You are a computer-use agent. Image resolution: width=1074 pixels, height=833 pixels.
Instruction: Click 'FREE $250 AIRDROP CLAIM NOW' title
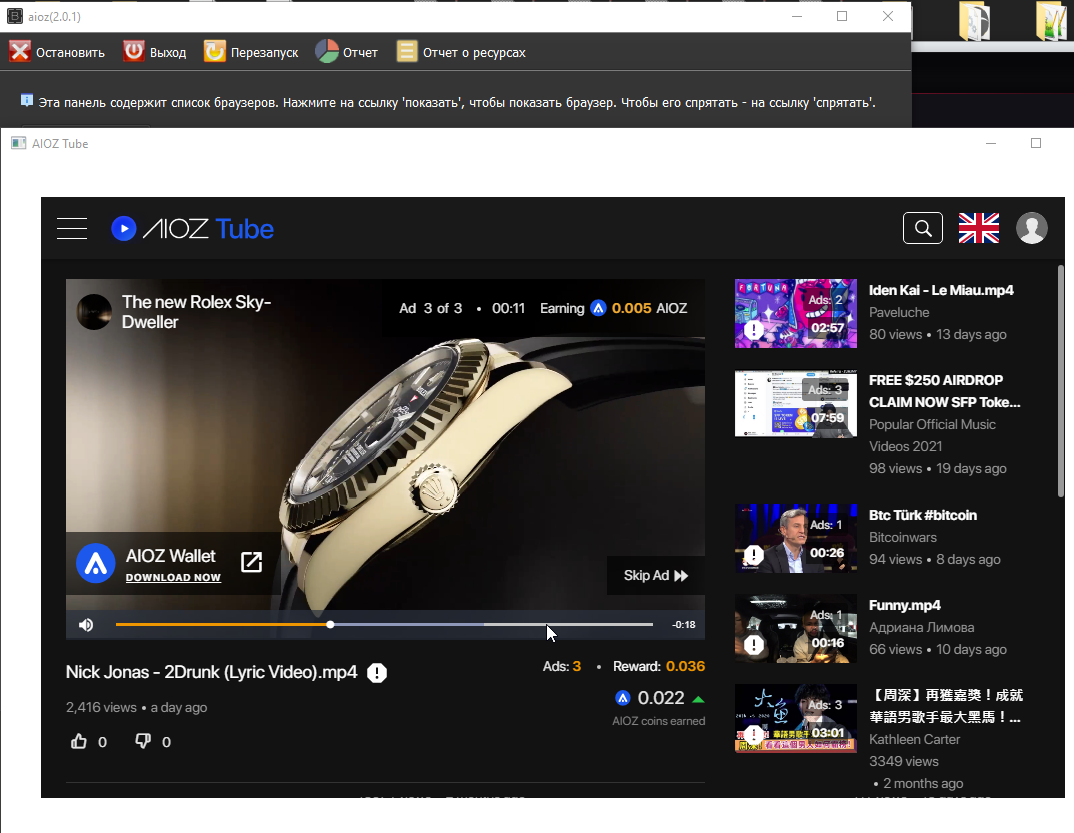(x=945, y=391)
